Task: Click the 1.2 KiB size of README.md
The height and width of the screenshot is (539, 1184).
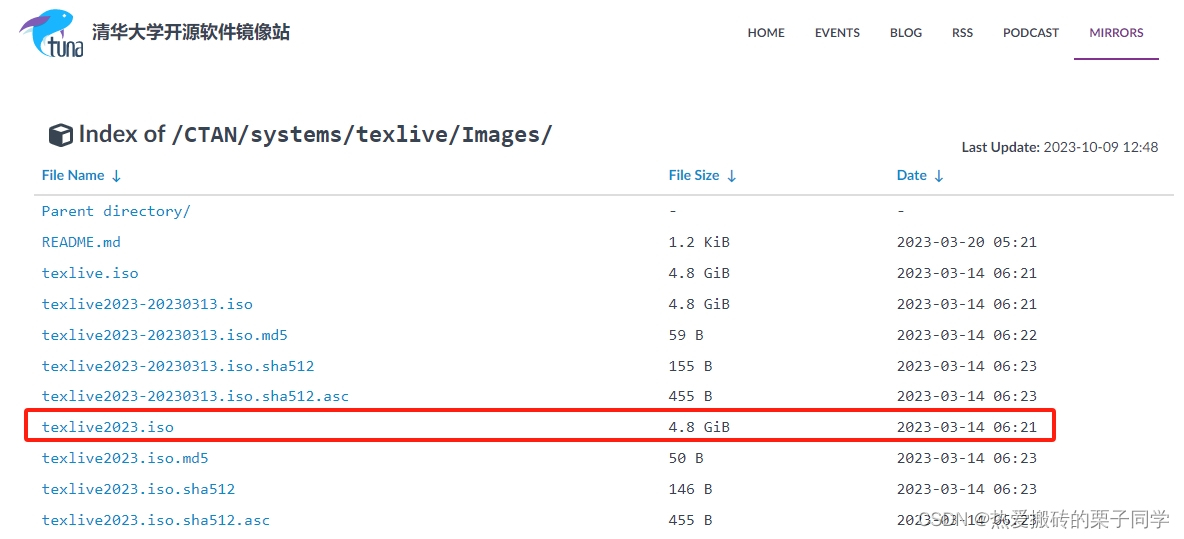Action: [x=699, y=242]
